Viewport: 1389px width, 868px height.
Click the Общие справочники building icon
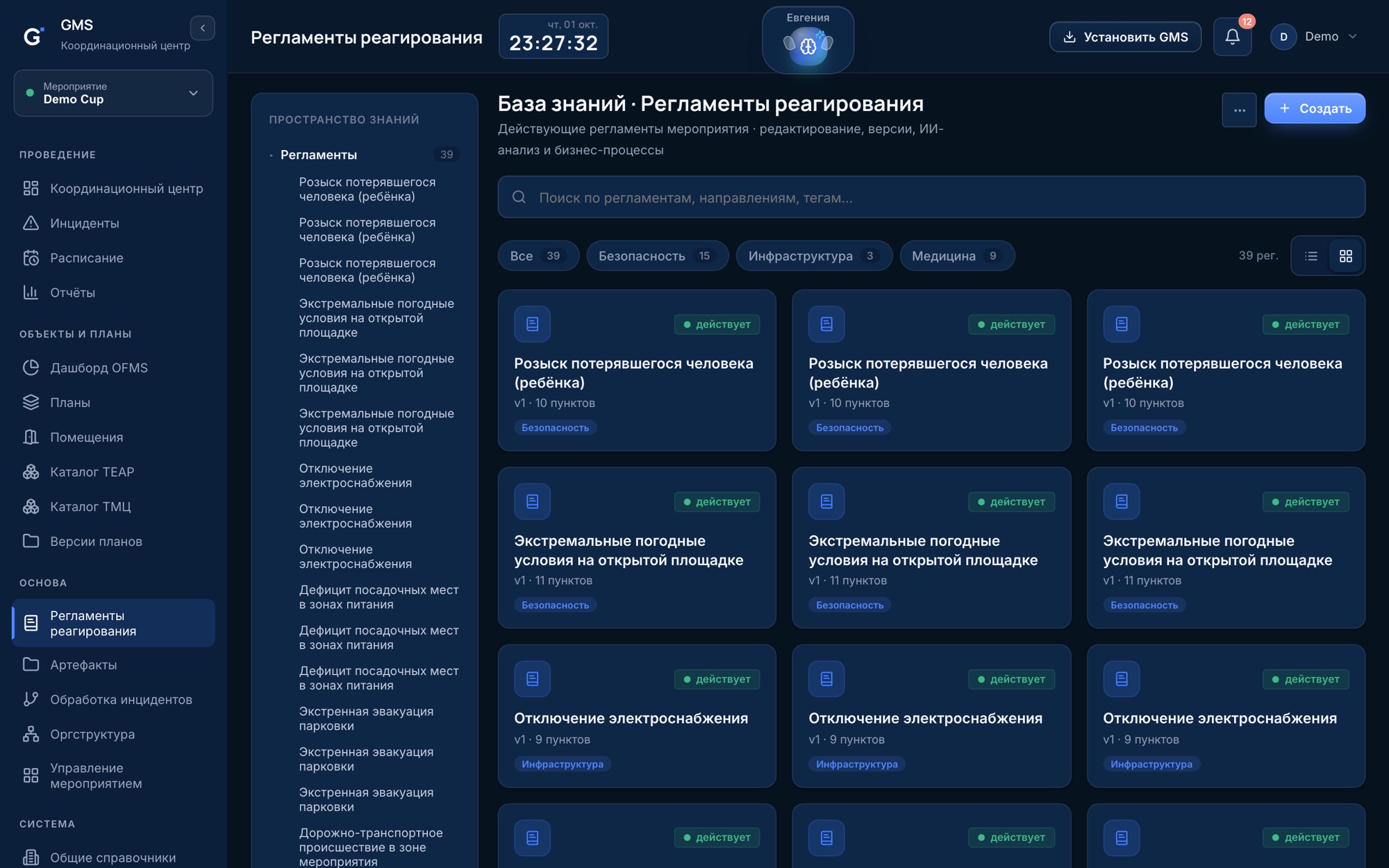click(x=31, y=858)
